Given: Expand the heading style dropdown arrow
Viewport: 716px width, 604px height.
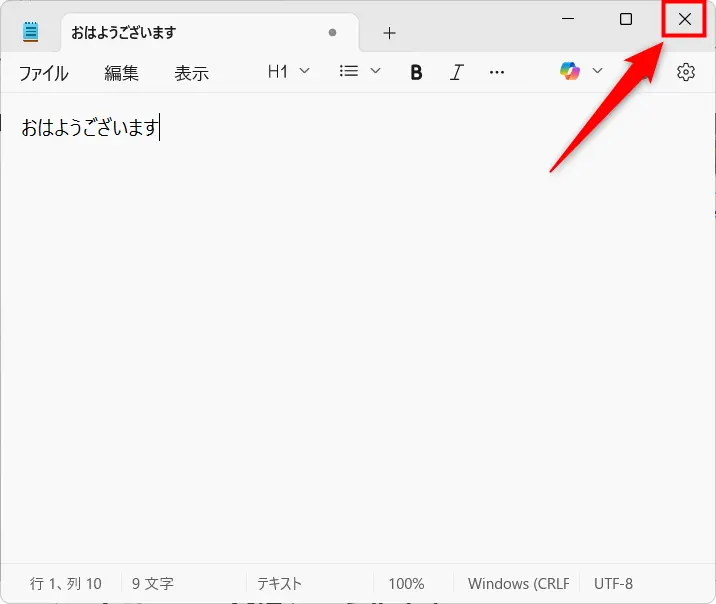Looking at the screenshot, I should tap(305, 71).
